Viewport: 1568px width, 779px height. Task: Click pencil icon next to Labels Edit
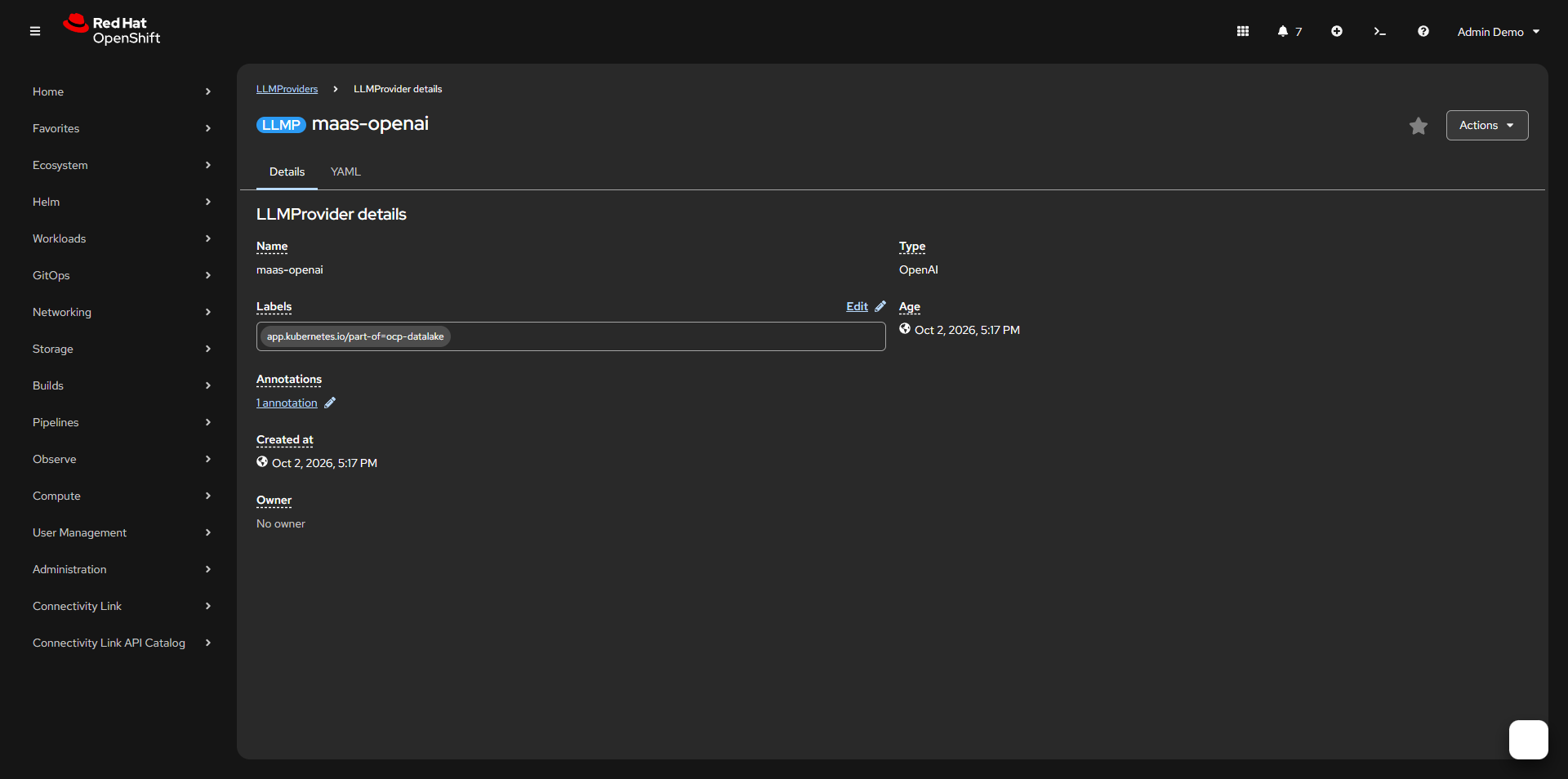[880, 306]
